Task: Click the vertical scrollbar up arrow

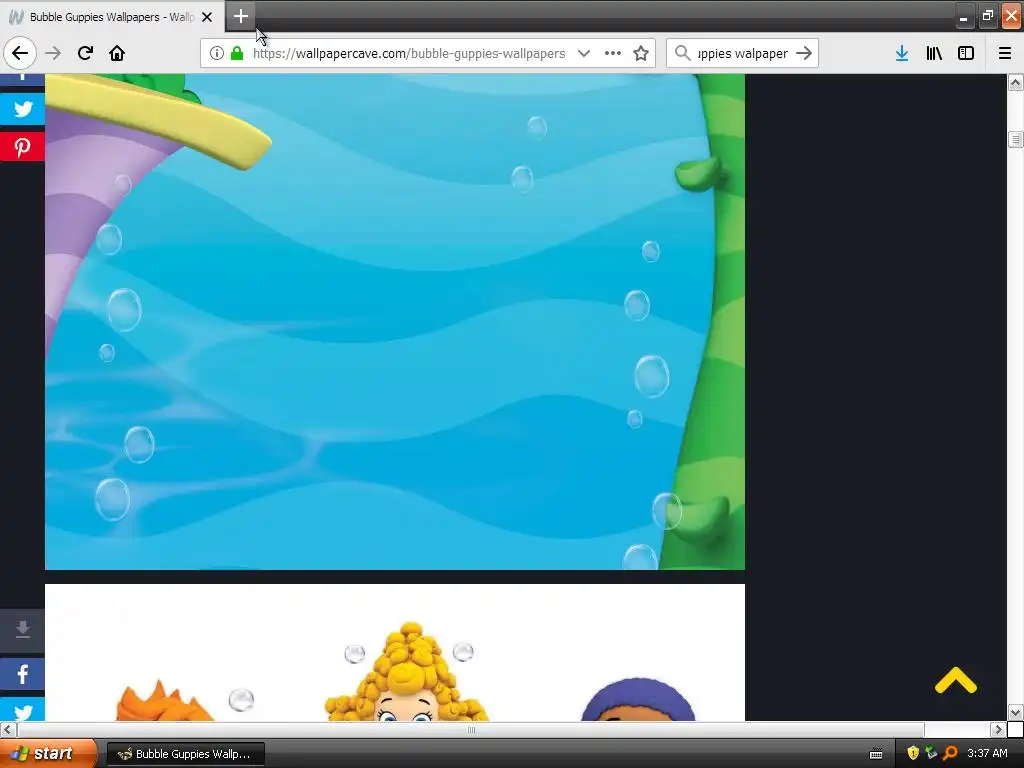Action: pos(1015,82)
